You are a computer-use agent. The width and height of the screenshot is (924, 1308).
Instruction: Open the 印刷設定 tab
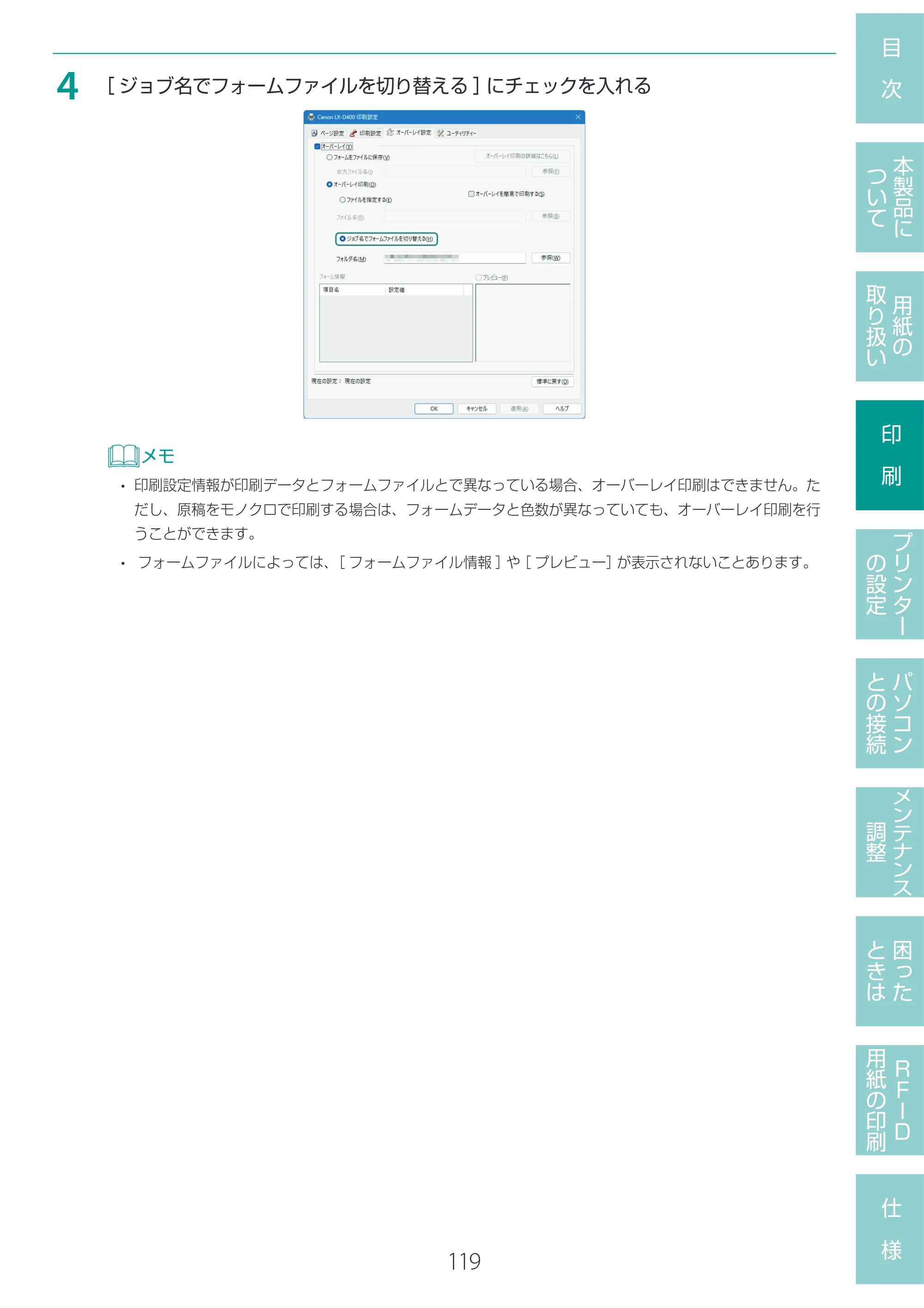365,133
